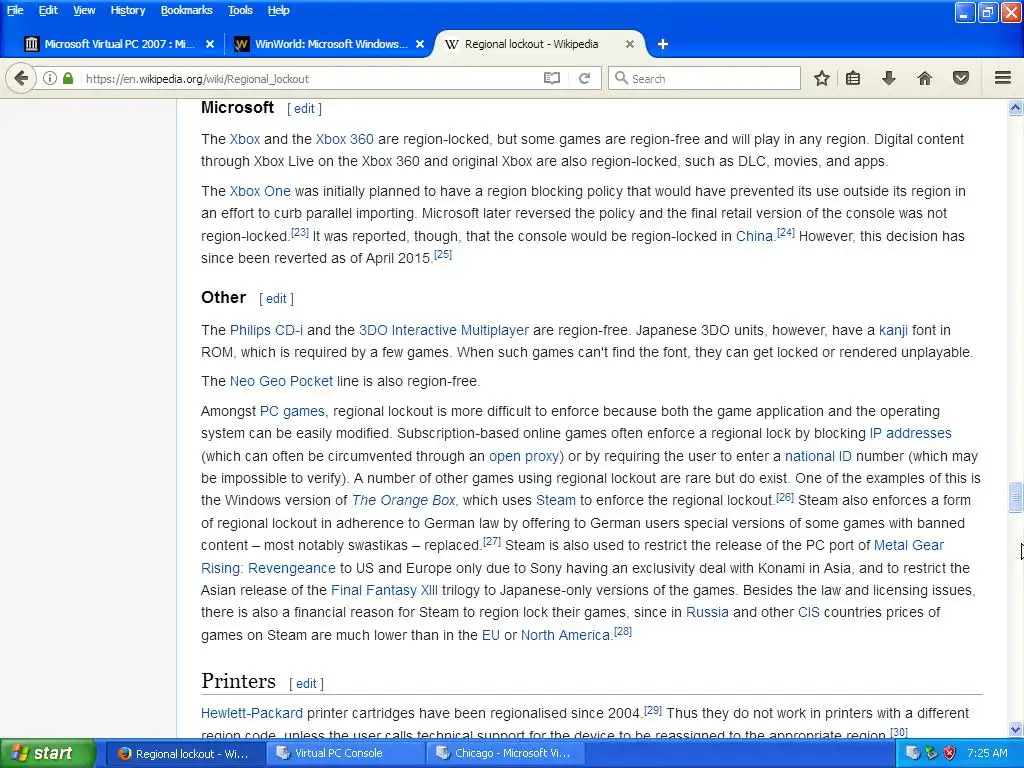View the green padlock security details
This screenshot has height=768, width=1024.
[68, 78]
